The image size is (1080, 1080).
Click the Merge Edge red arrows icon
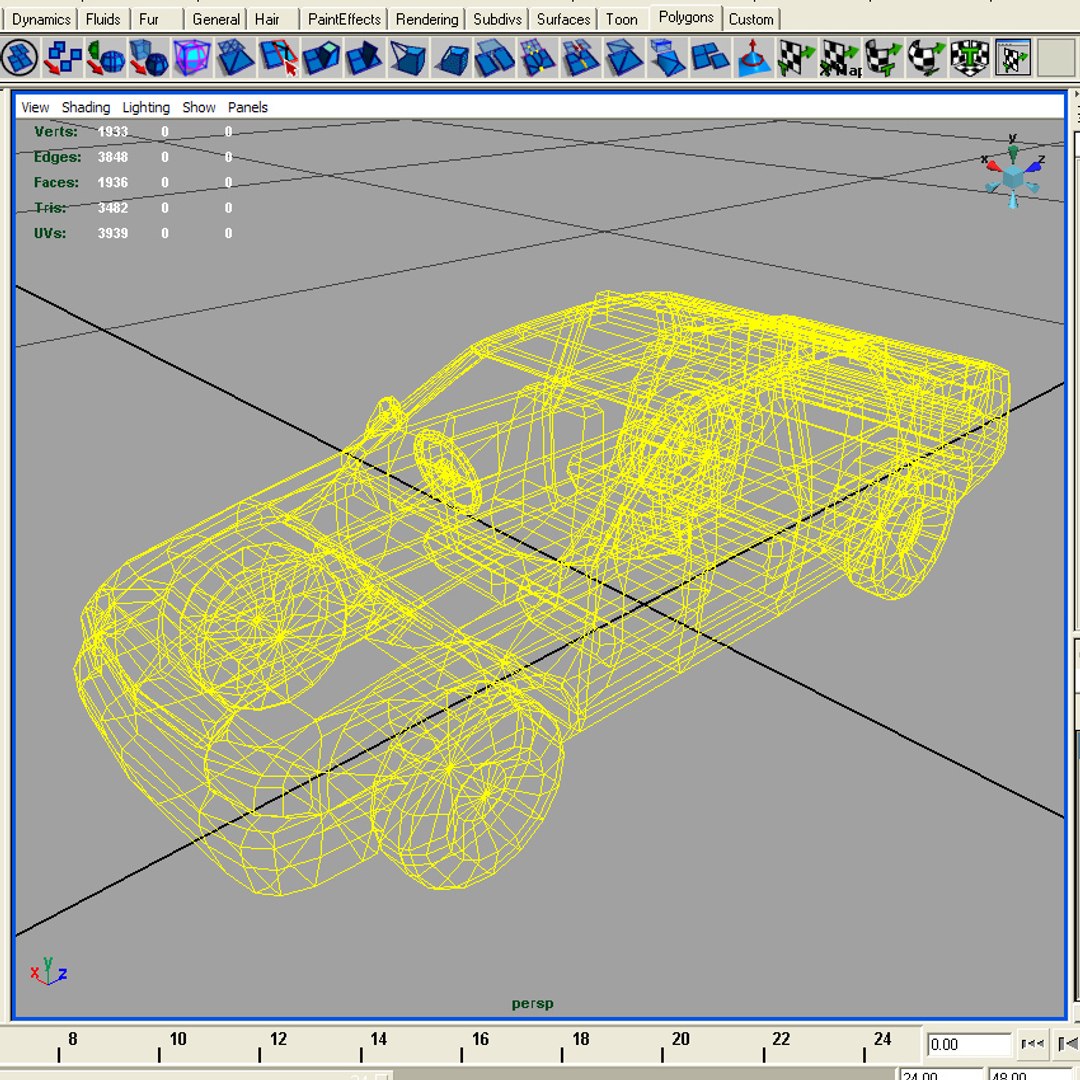[x=581, y=58]
